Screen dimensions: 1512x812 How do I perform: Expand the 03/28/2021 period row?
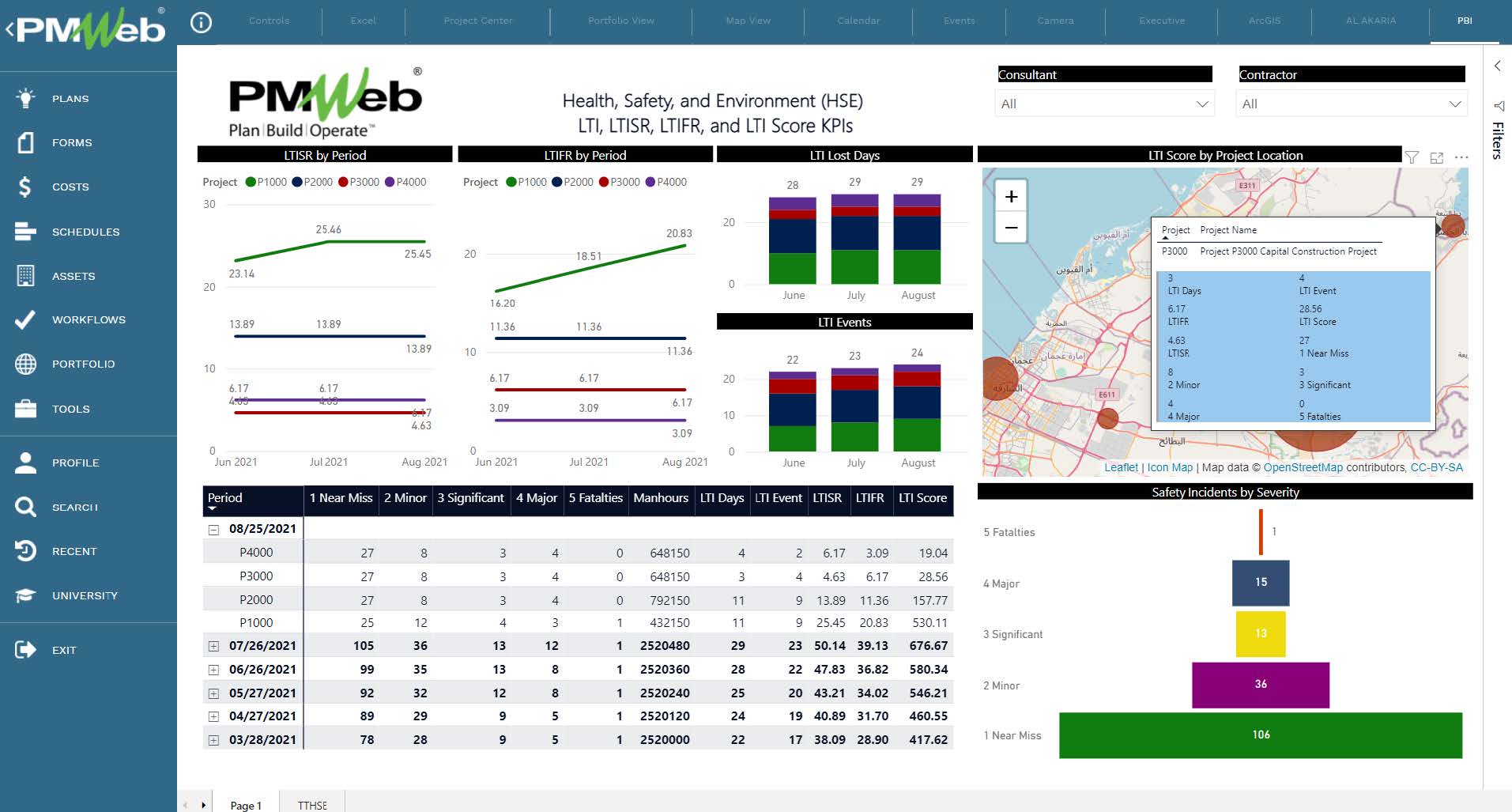213,740
